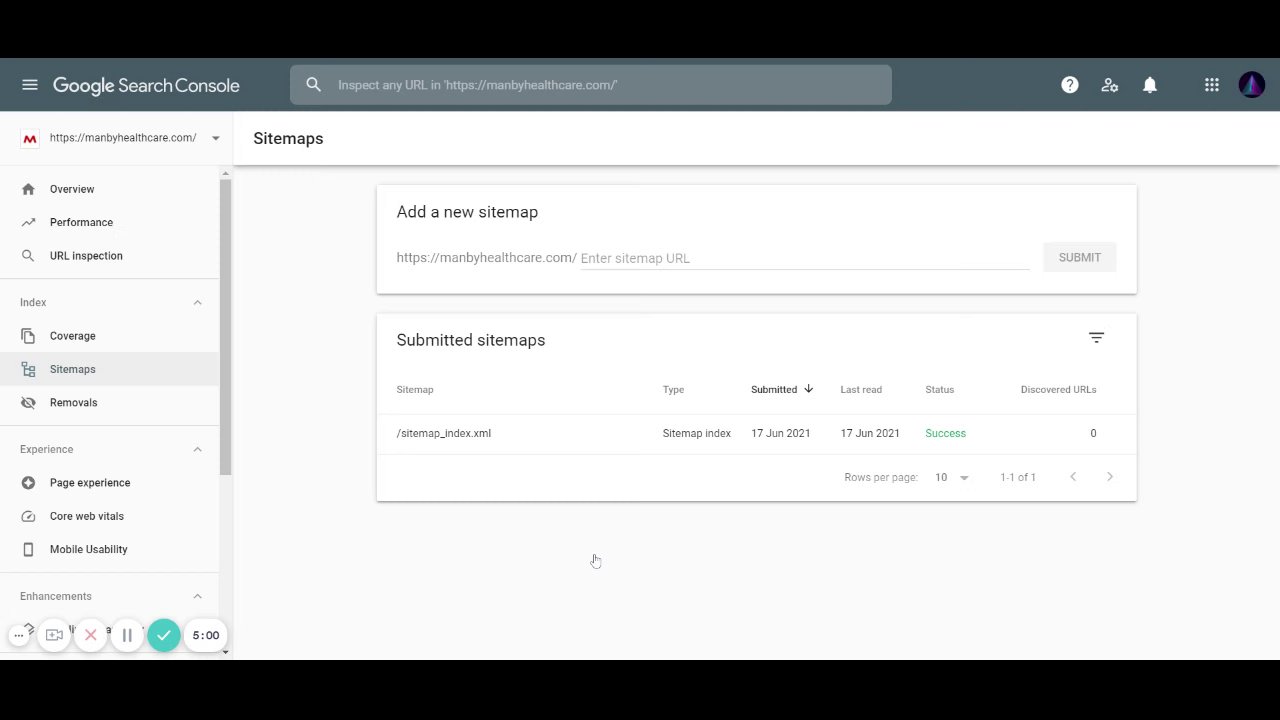
Task: Click the Coverage pages icon
Action: coord(28,336)
